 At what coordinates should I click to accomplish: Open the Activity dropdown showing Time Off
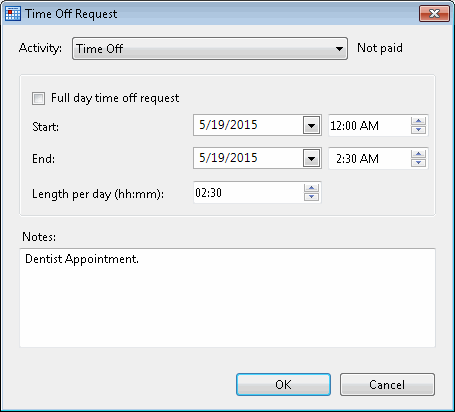click(x=210, y=49)
